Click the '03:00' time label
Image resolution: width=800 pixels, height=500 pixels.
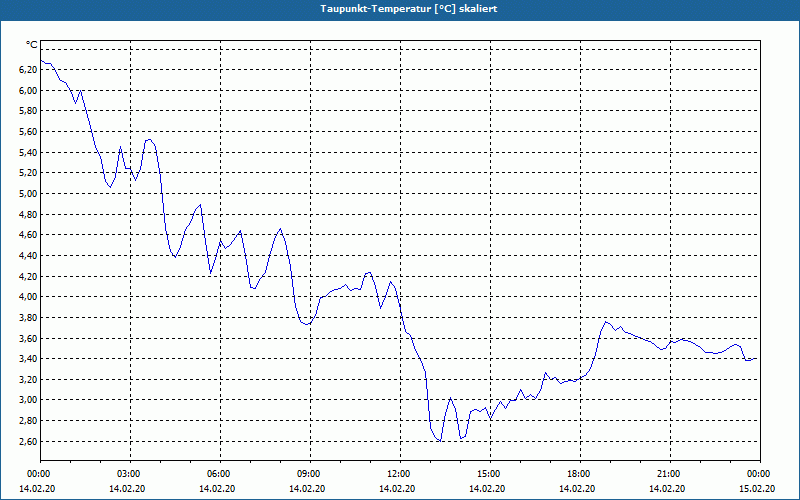130,474
